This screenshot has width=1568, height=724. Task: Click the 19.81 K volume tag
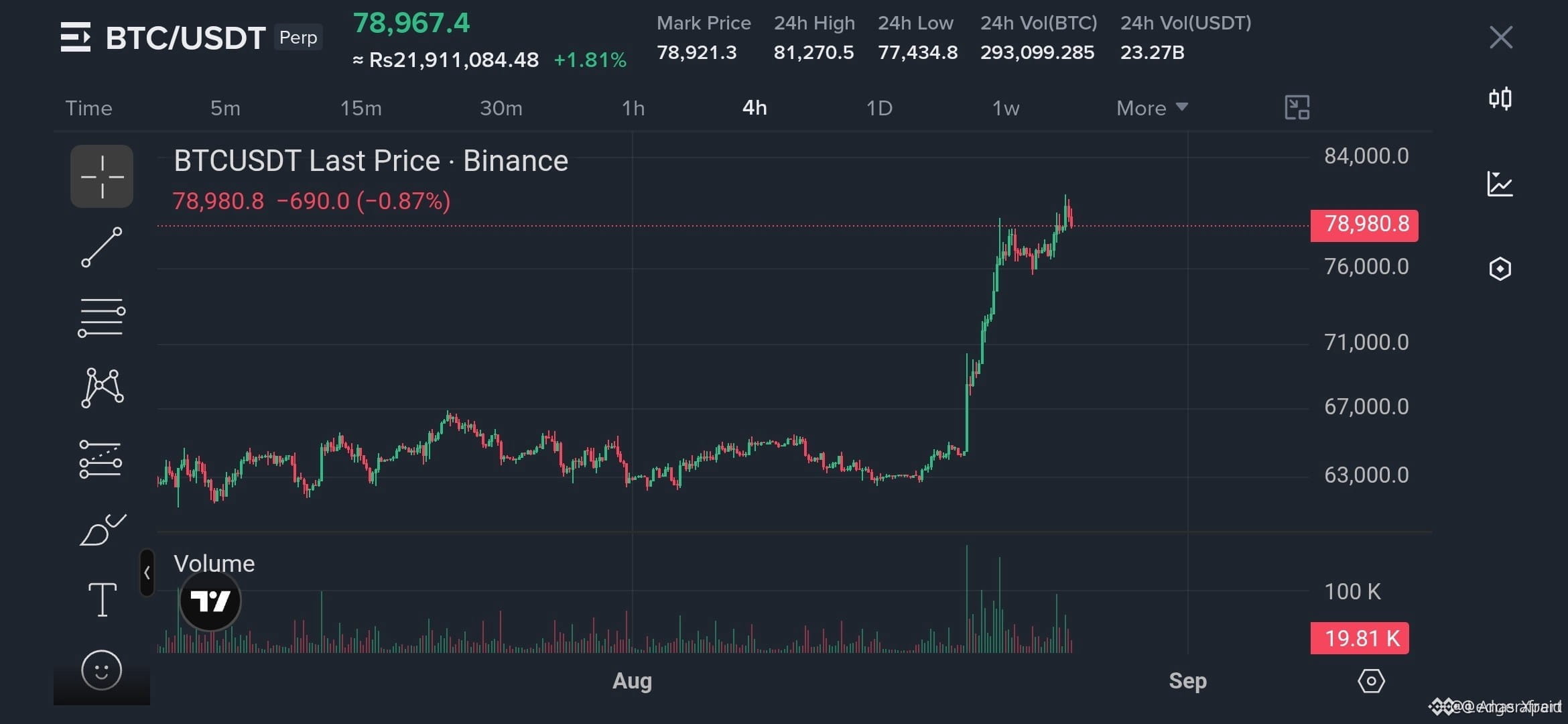click(x=1360, y=638)
